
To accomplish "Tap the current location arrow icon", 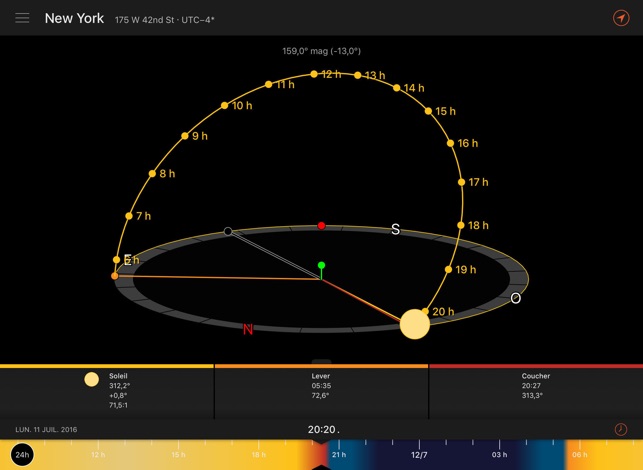I will tap(621, 18).
